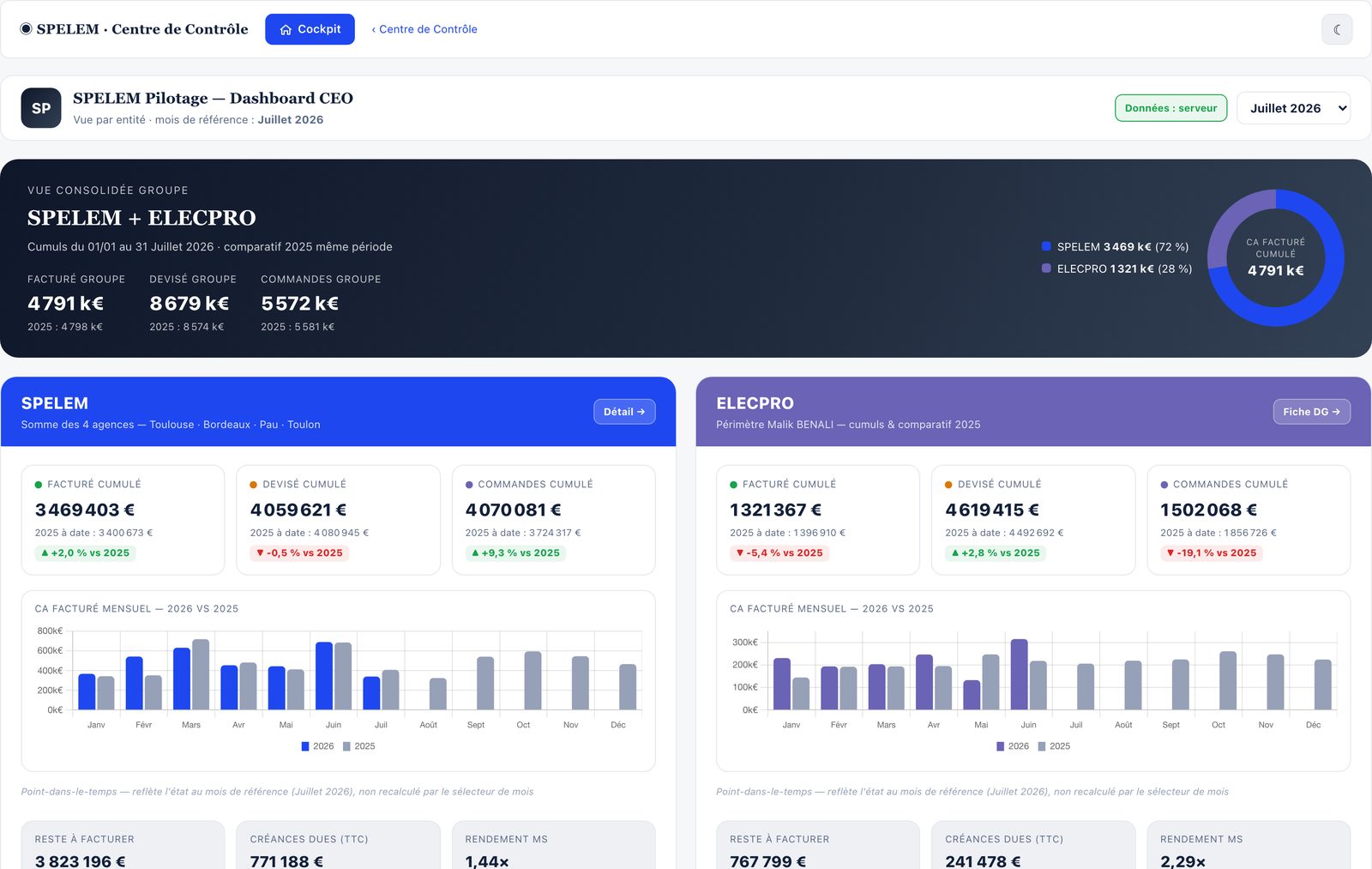1372x869 pixels.
Task: Go back to Centre de Contrôle link
Action: click(x=424, y=29)
